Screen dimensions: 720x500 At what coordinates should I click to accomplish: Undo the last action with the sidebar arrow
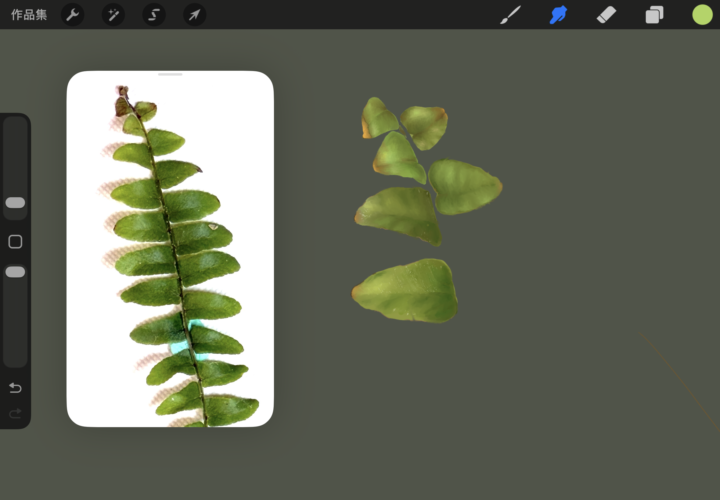(x=15, y=388)
